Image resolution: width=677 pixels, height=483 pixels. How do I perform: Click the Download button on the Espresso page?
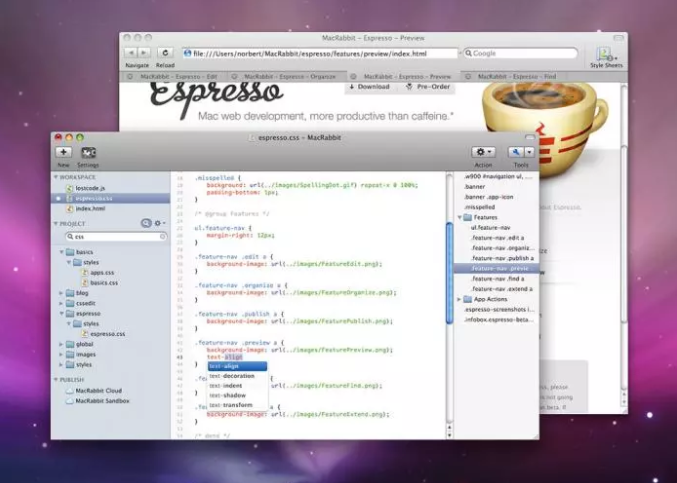click(x=370, y=87)
